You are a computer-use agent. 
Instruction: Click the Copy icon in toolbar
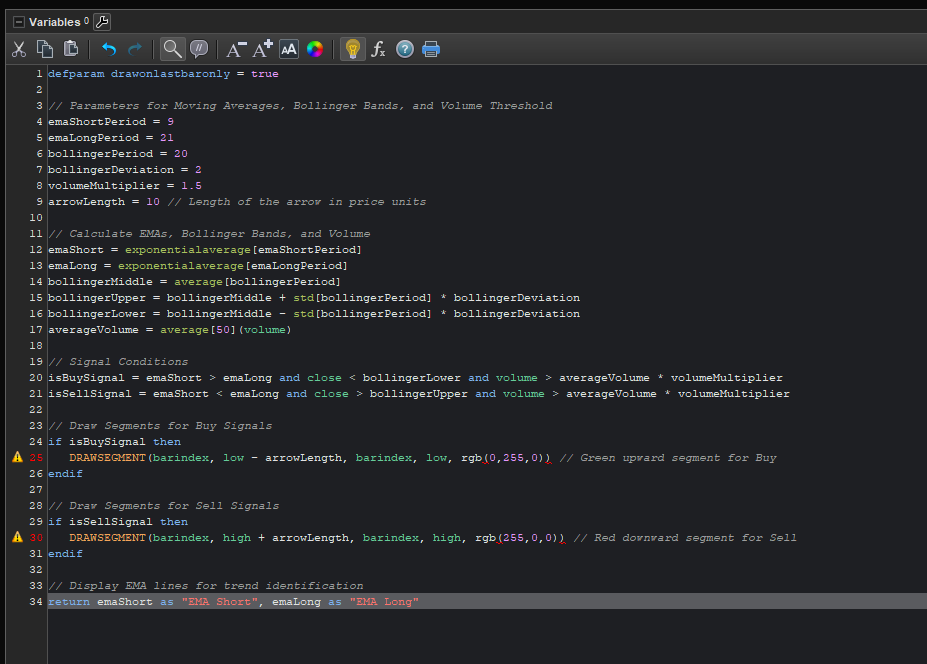pyautogui.click(x=45, y=49)
